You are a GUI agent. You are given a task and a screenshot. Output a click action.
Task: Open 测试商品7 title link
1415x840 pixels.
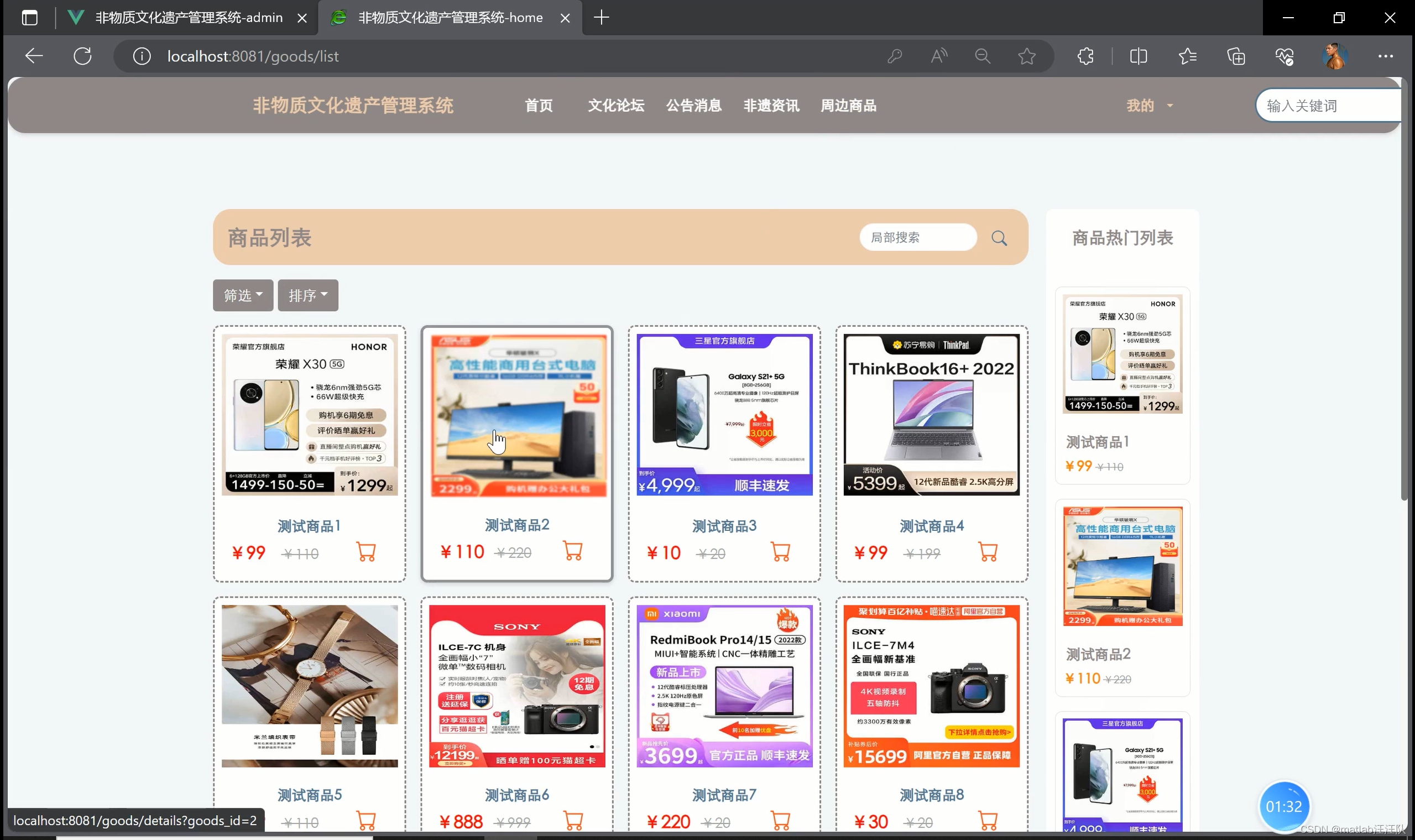(x=724, y=795)
